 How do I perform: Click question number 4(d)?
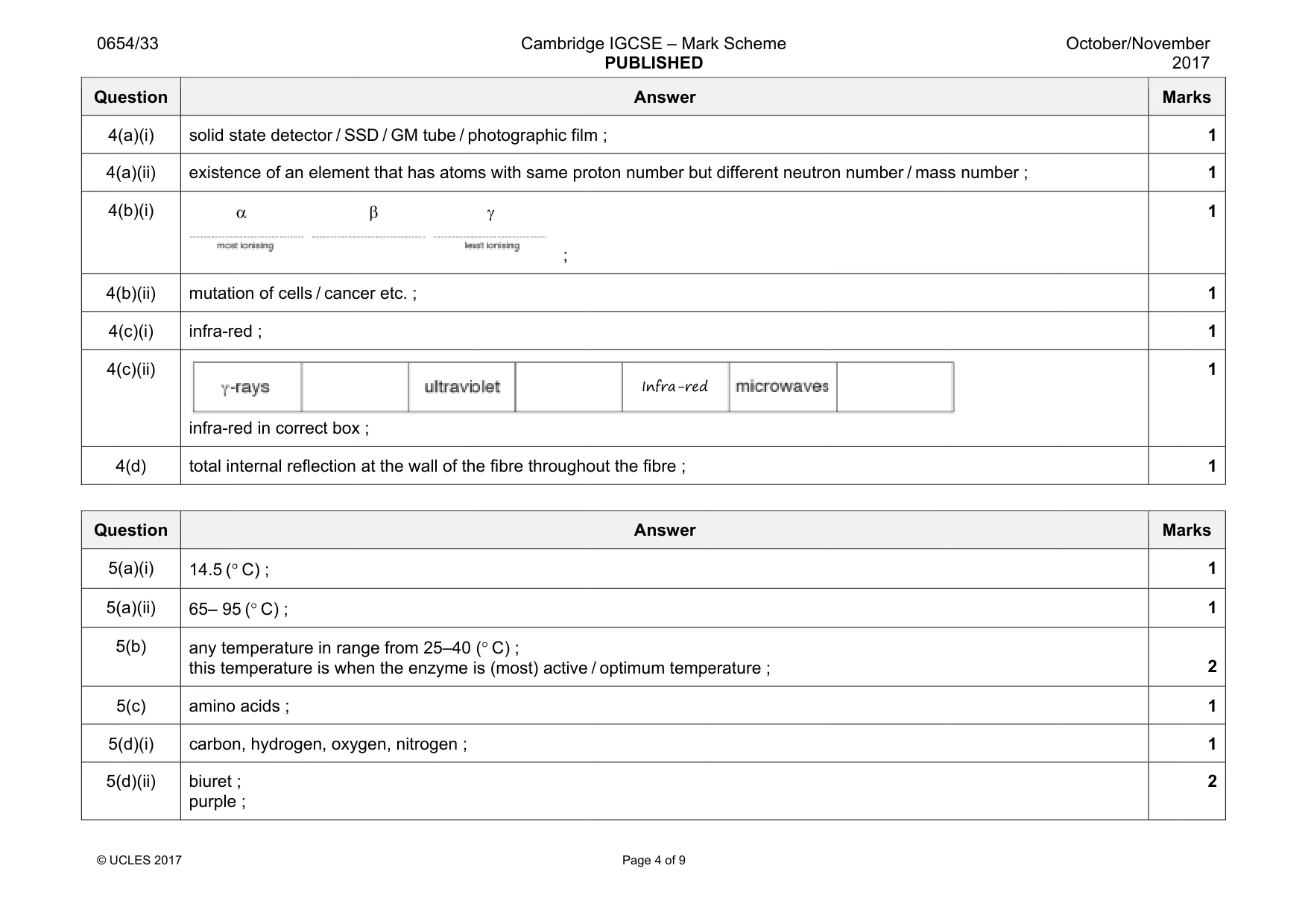click(131, 466)
